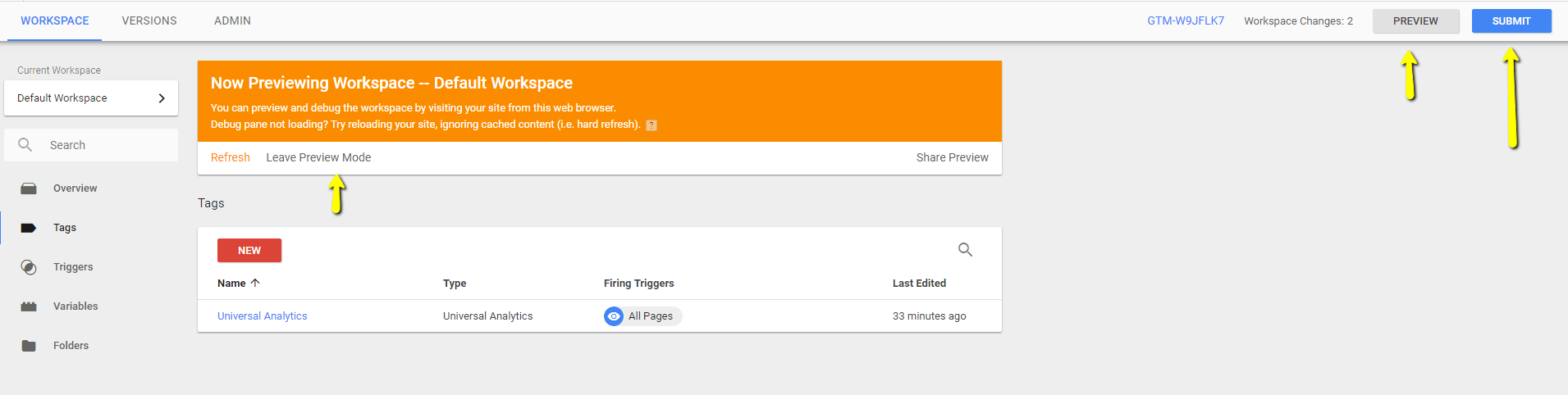Open the Overview section icon

(x=29, y=188)
